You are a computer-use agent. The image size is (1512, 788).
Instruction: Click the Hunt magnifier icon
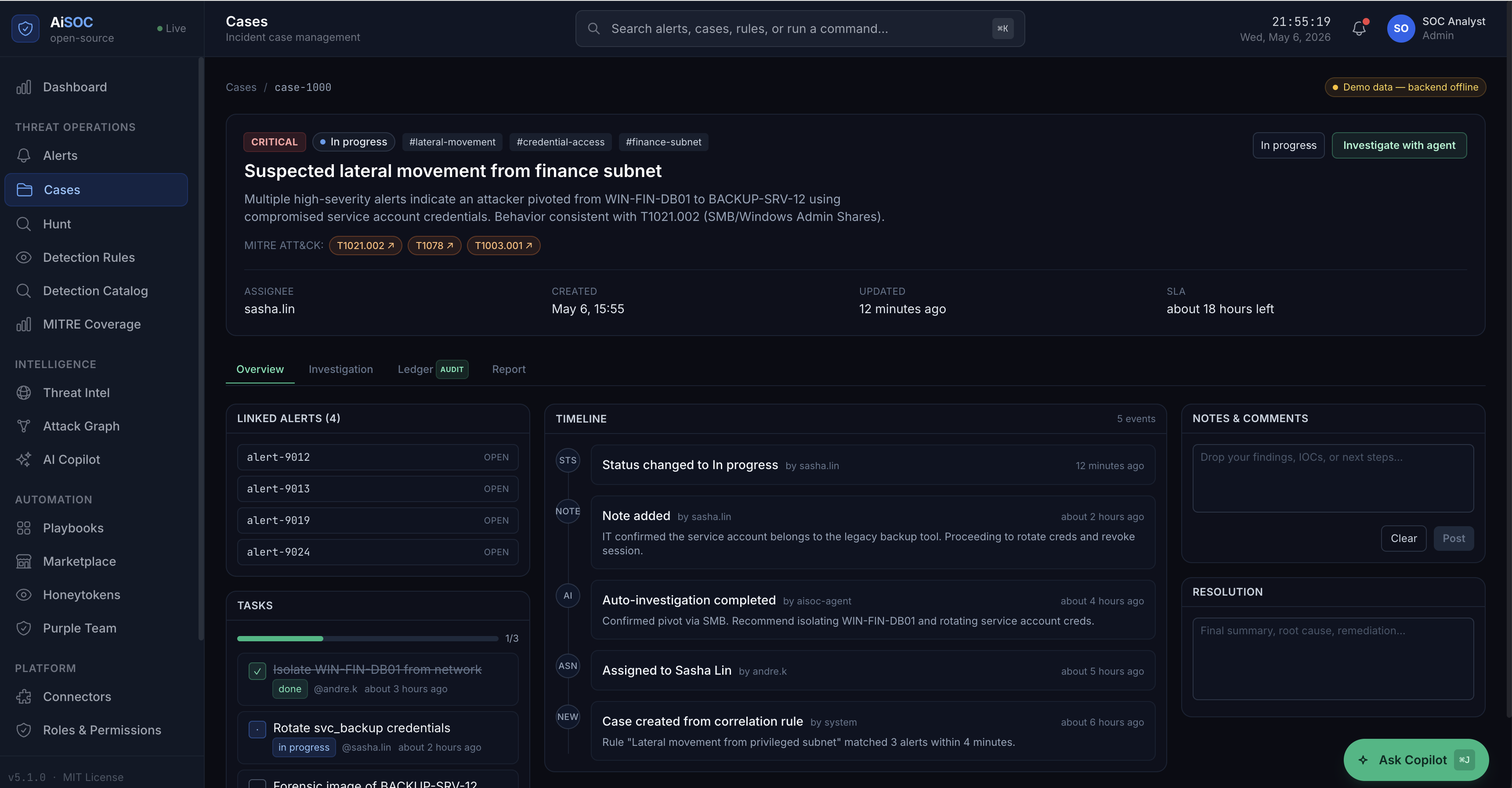pyautogui.click(x=23, y=224)
